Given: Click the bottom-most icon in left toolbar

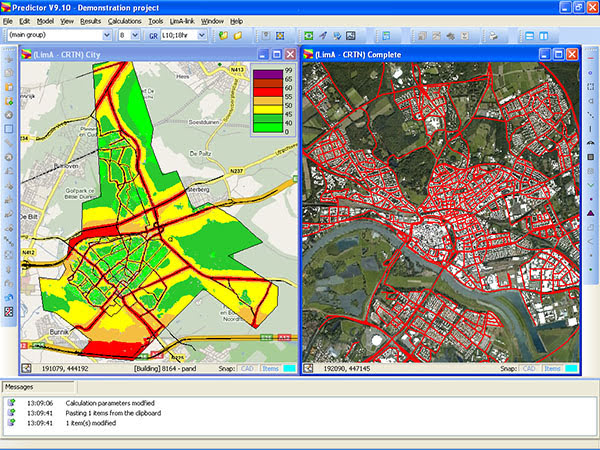Looking at the screenshot, I should click(8, 313).
